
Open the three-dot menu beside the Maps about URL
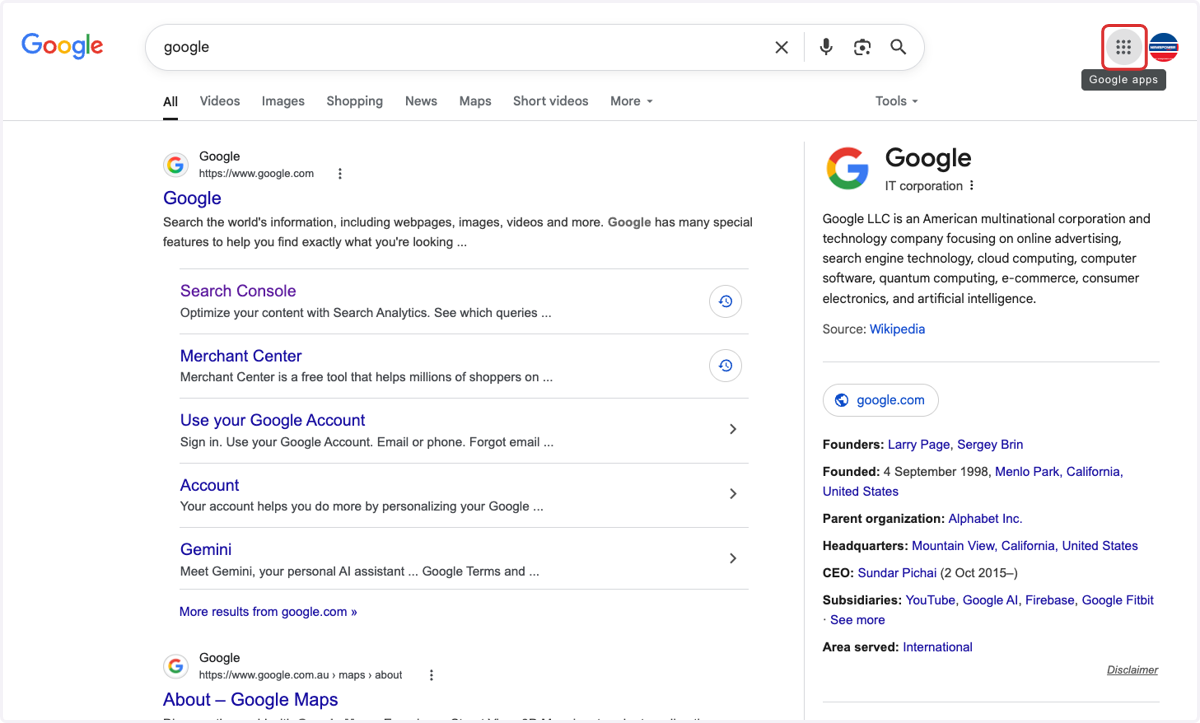432,675
